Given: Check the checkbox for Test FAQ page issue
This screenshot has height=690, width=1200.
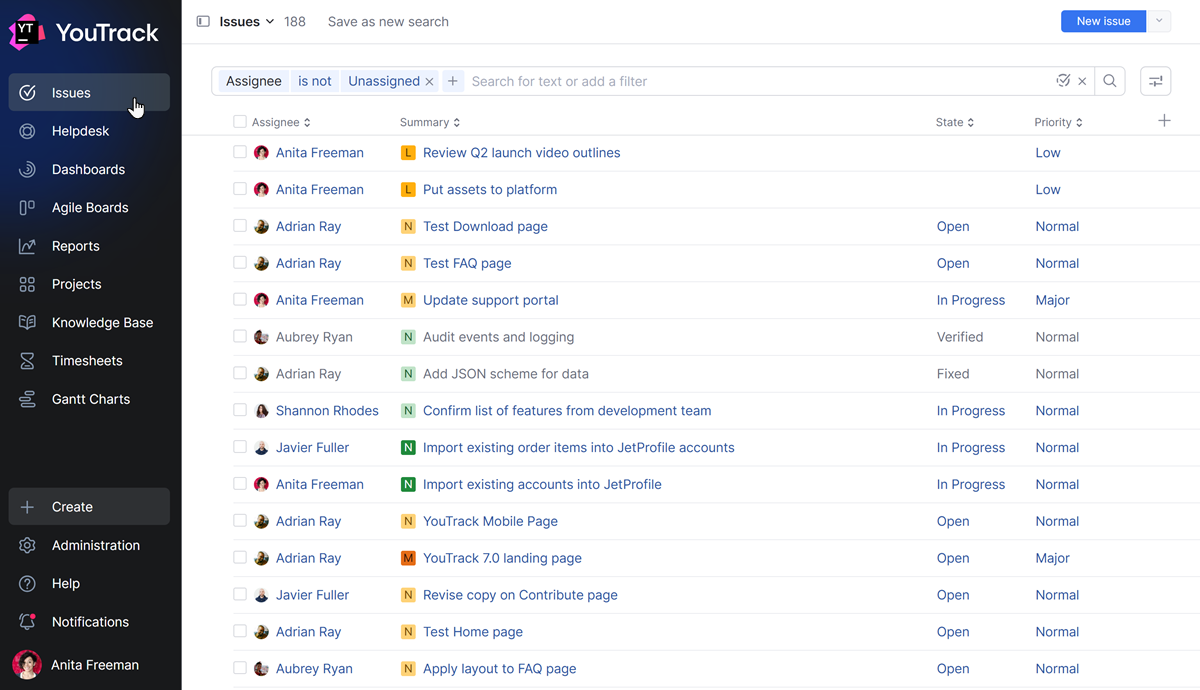Looking at the screenshot, I should point(239,263).
